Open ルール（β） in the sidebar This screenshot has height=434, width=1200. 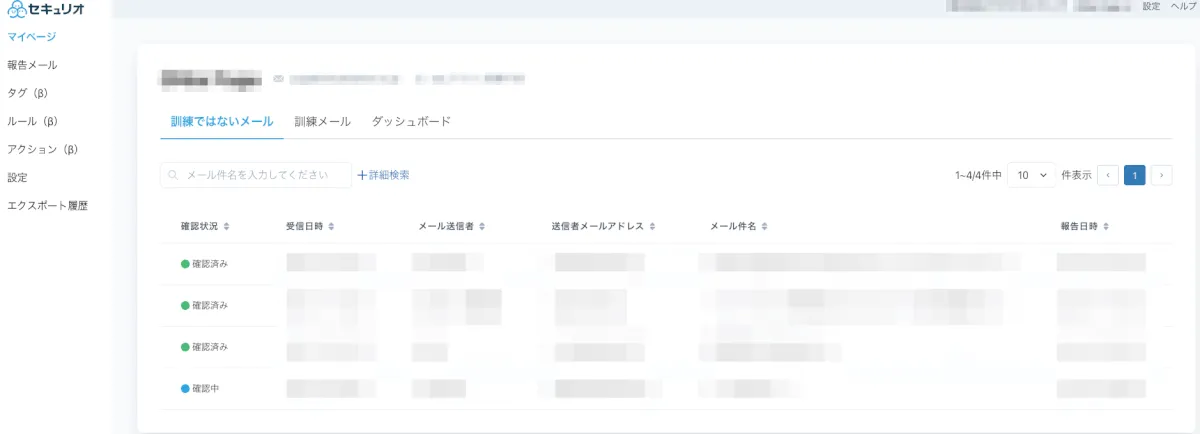coord(32,121)
